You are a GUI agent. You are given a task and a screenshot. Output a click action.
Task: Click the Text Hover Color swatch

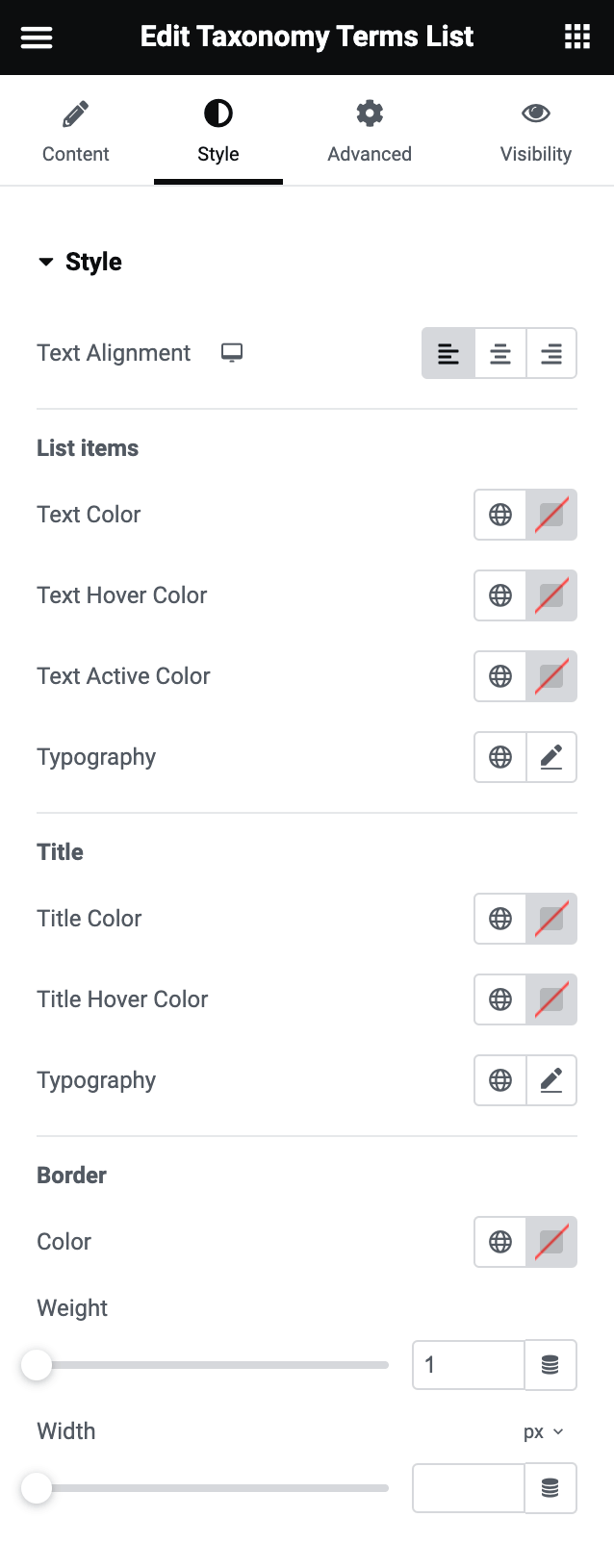click(x=551, y=594)
